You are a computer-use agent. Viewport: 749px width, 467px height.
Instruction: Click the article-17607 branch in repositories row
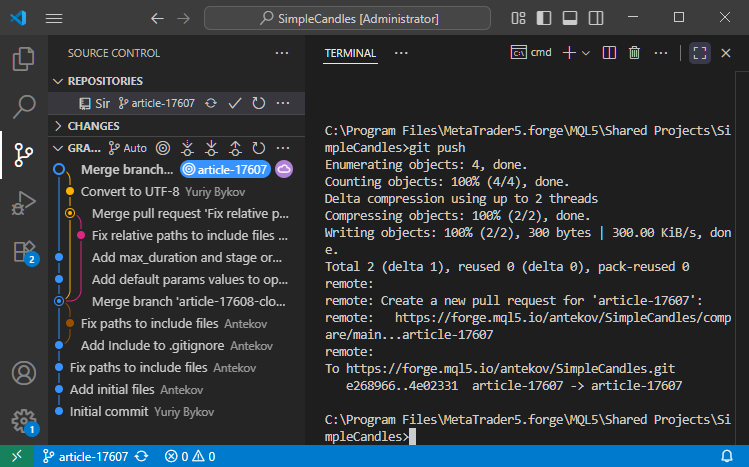157,103
